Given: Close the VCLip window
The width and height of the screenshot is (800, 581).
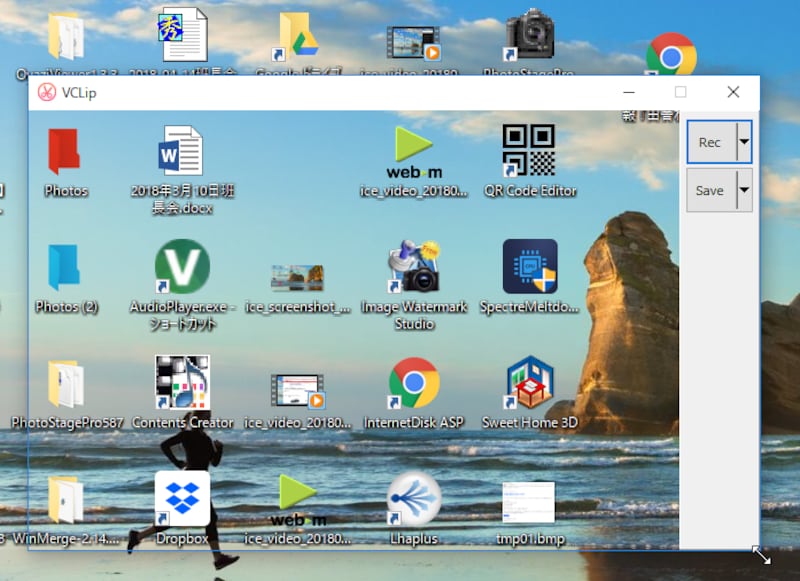Looking at the screenshot, I should click(x=733, y=92).
